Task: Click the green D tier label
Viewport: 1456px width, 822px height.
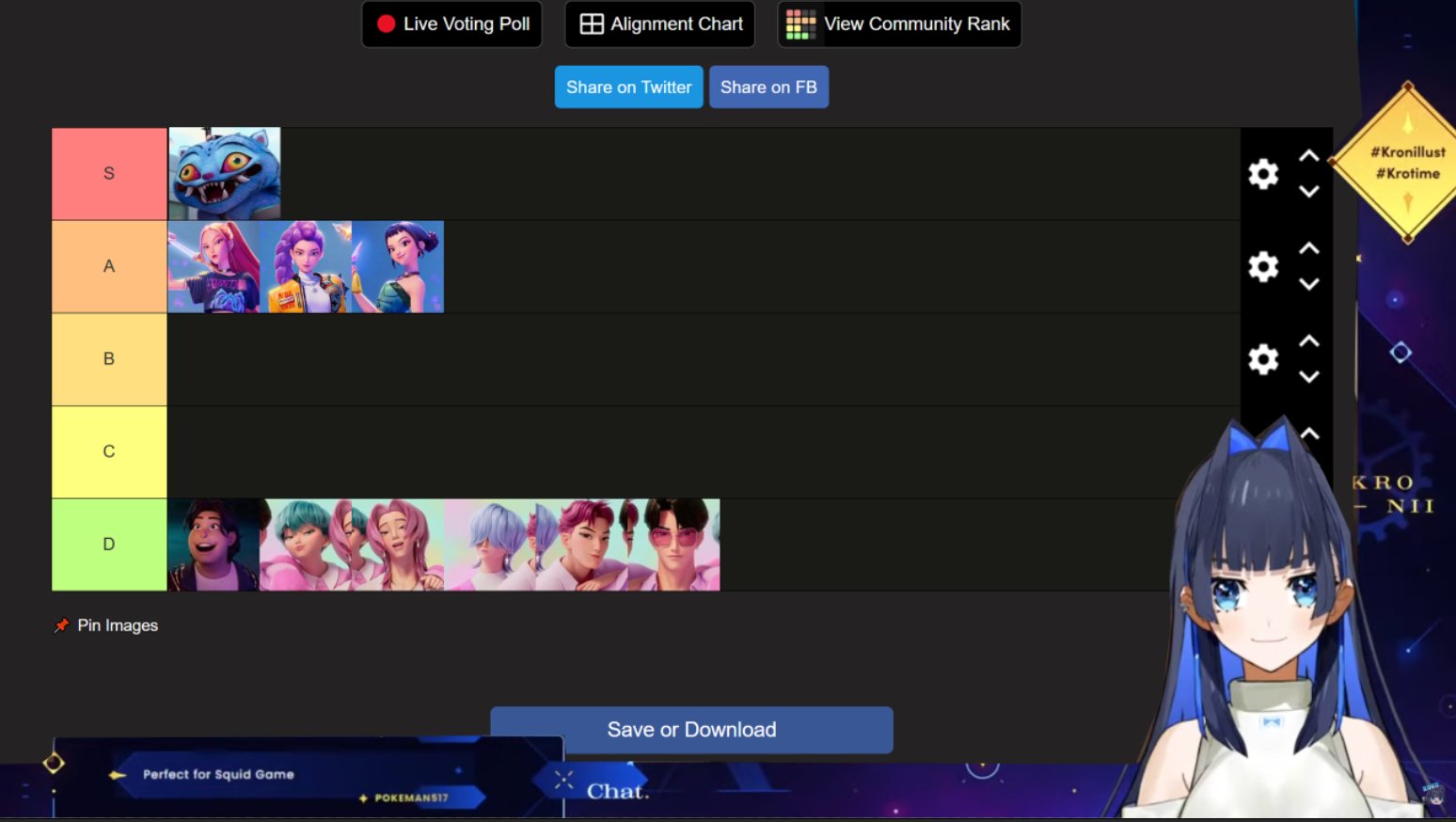Action: tap(109, 545)
